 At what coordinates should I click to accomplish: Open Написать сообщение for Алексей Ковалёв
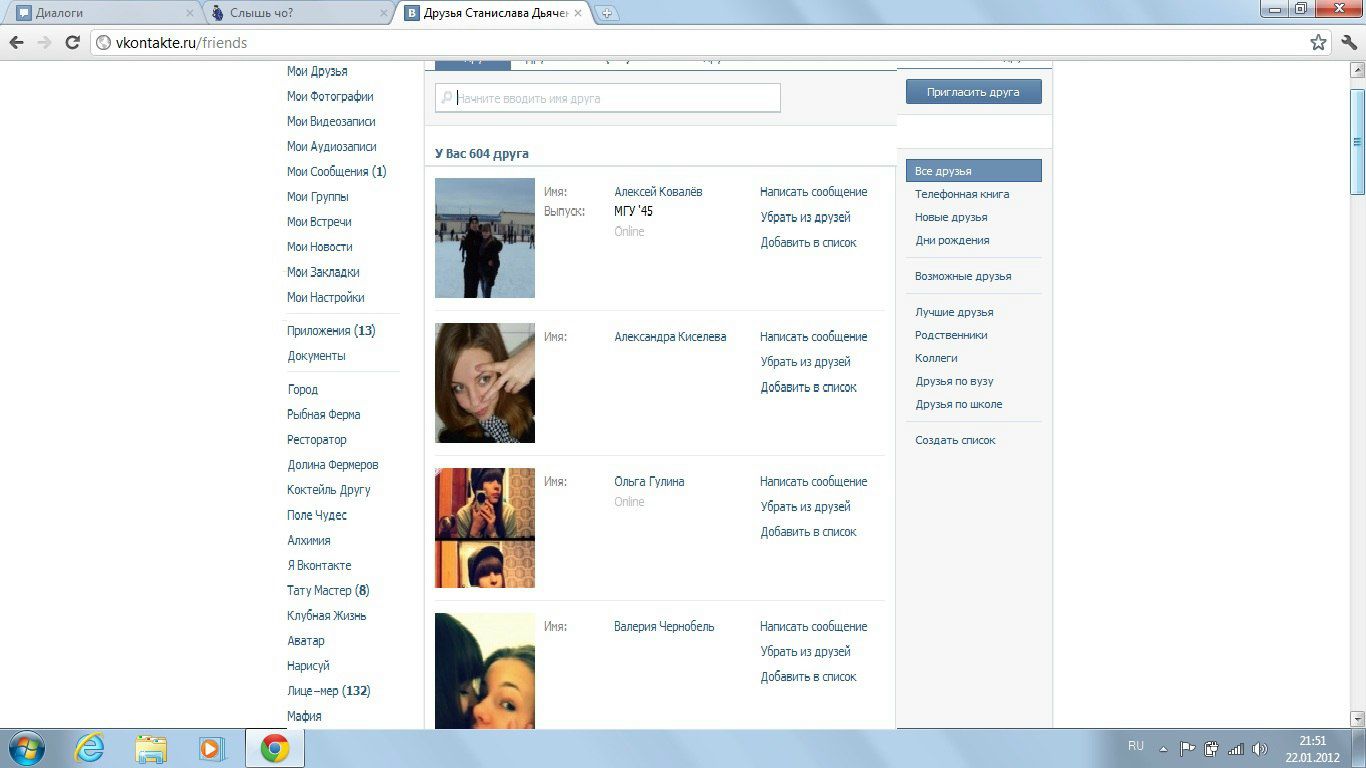(x=813, y=191)
